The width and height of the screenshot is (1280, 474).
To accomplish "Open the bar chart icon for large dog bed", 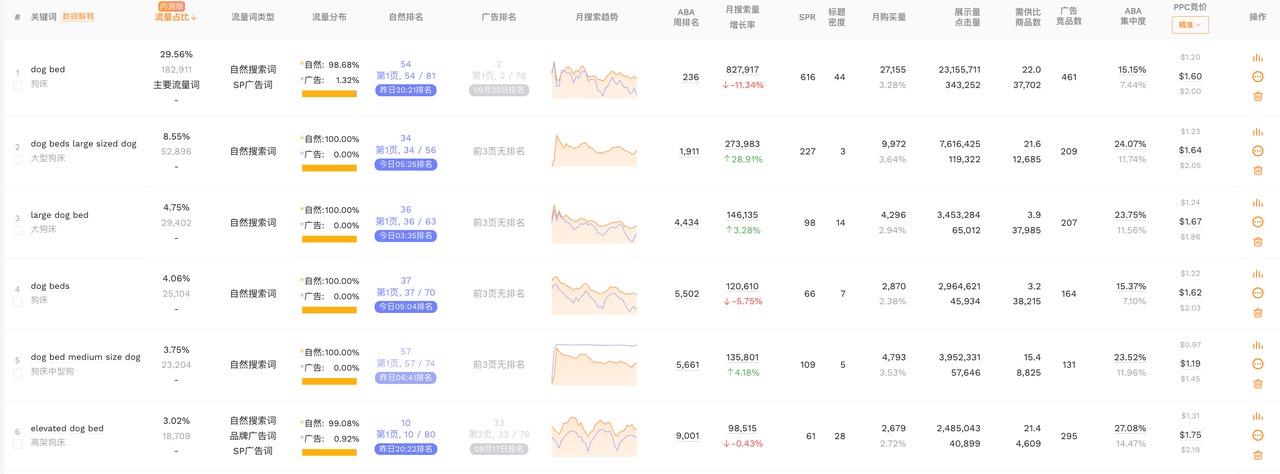I will point(1257,203).
